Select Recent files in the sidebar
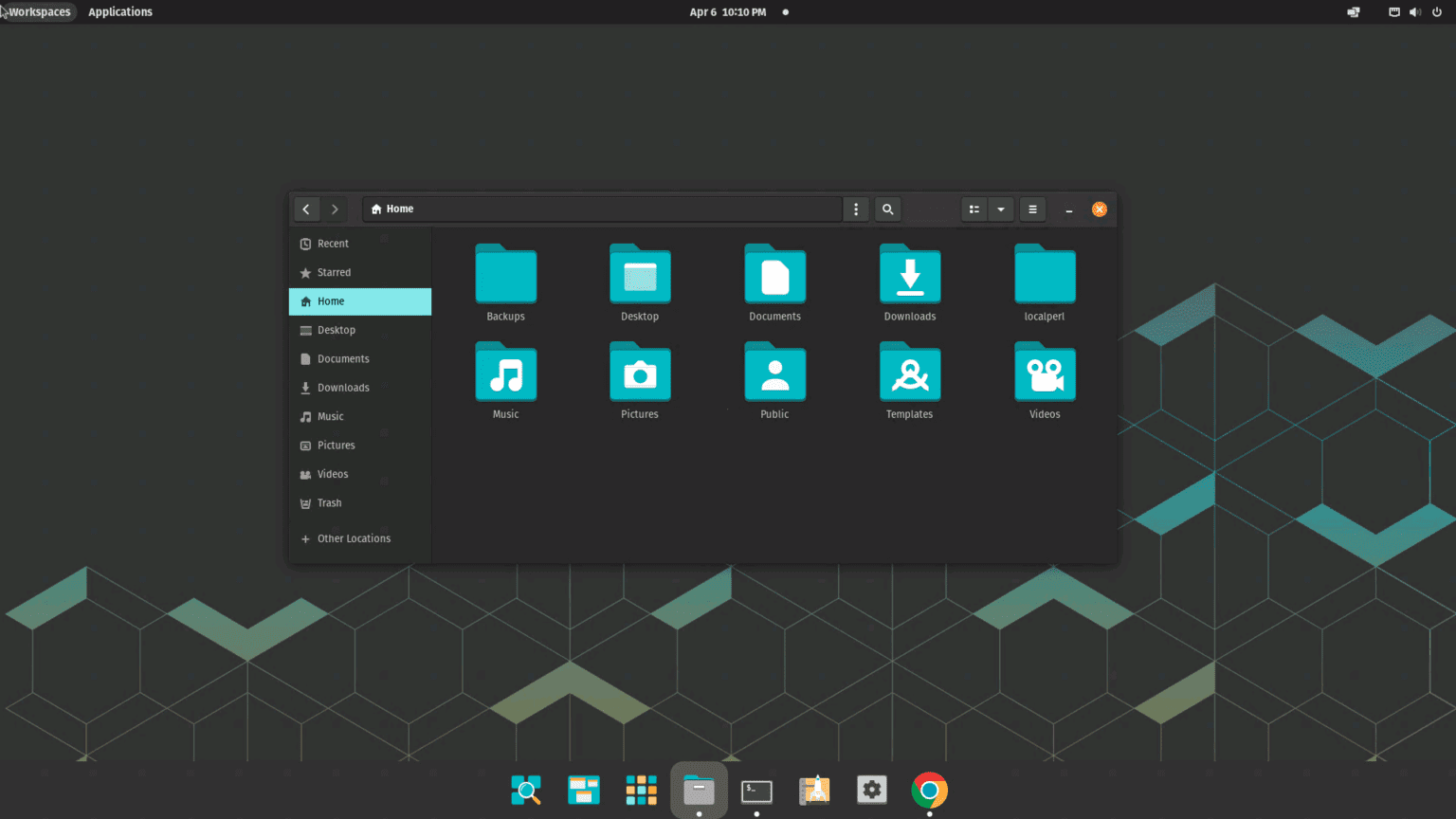The width and height of the screenshot is (1456, 819). 335,243
